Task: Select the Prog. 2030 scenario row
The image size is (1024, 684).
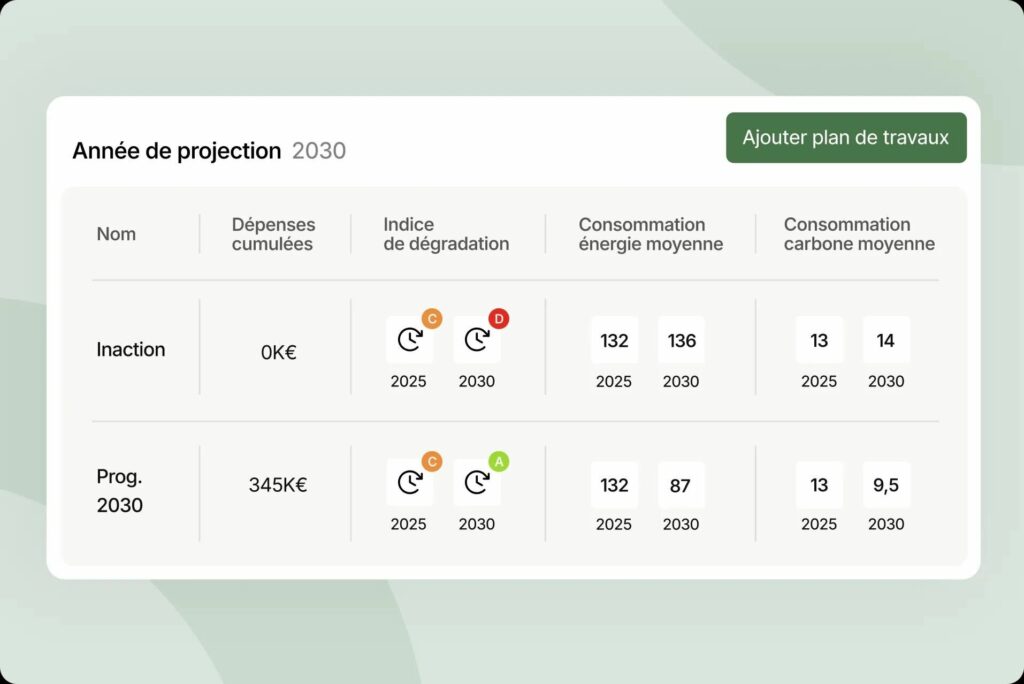Action: [118, 490]
